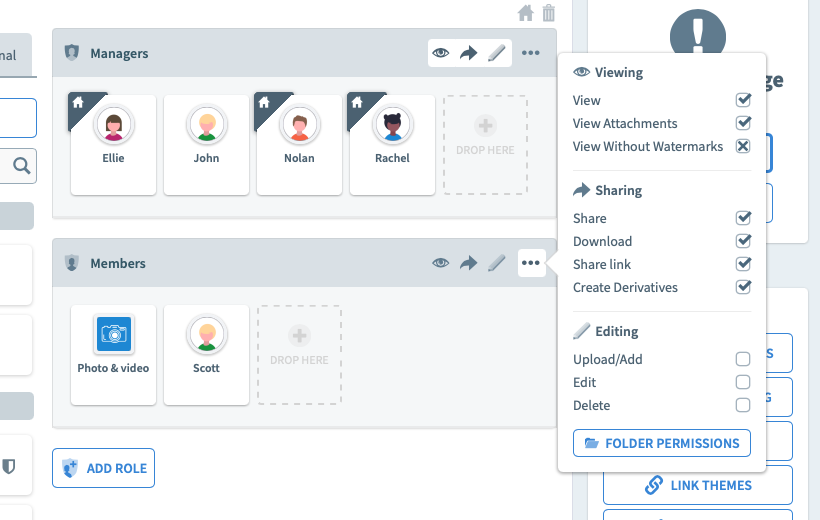Screen dimensions: 820x520
Task: Select the Nolan user card
Action: click(300, 145)
